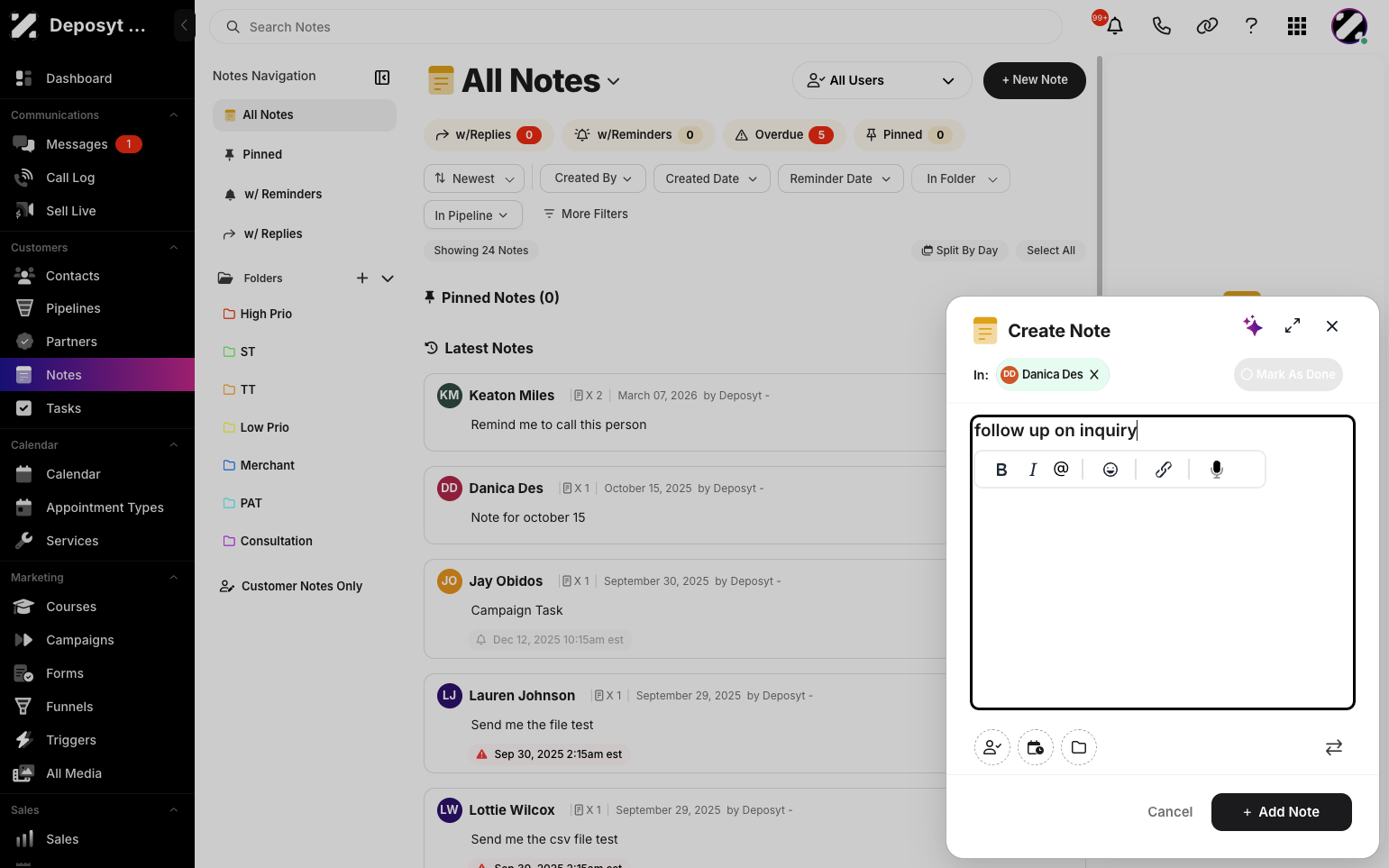Click Select All notes button
The height and width of the screenshot is (868, 1389).
[x=1051, y=251]
